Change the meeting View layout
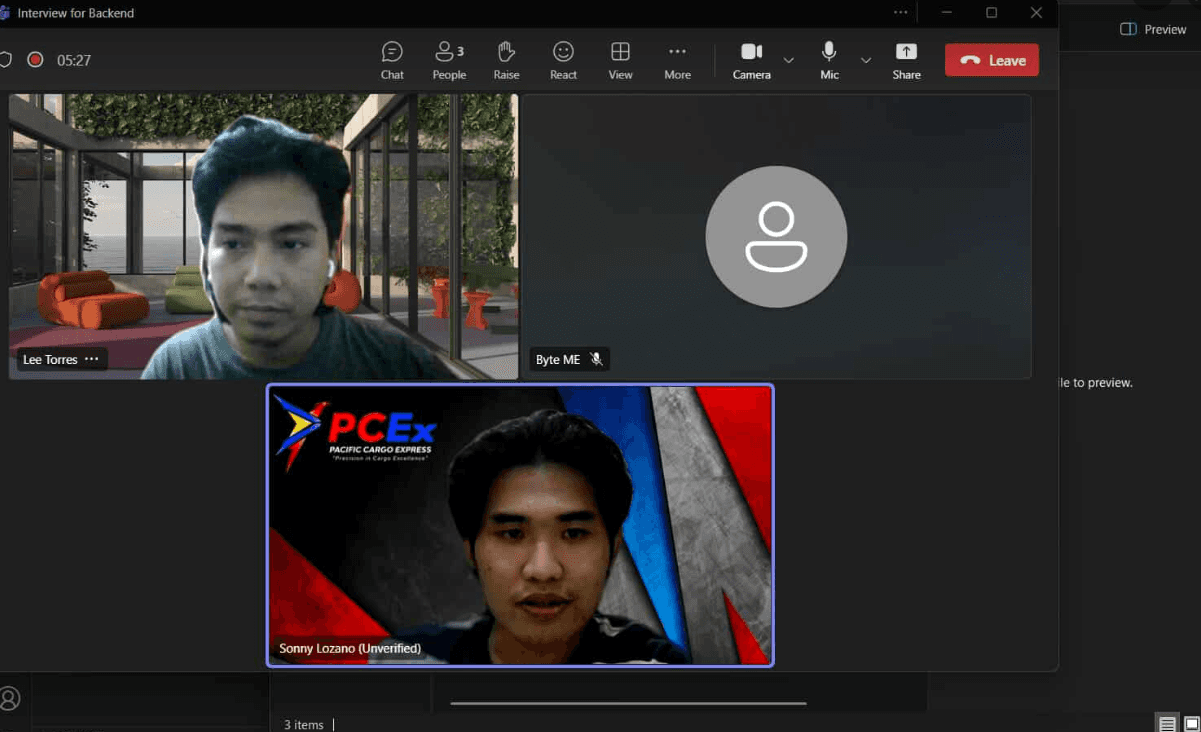 620,60
